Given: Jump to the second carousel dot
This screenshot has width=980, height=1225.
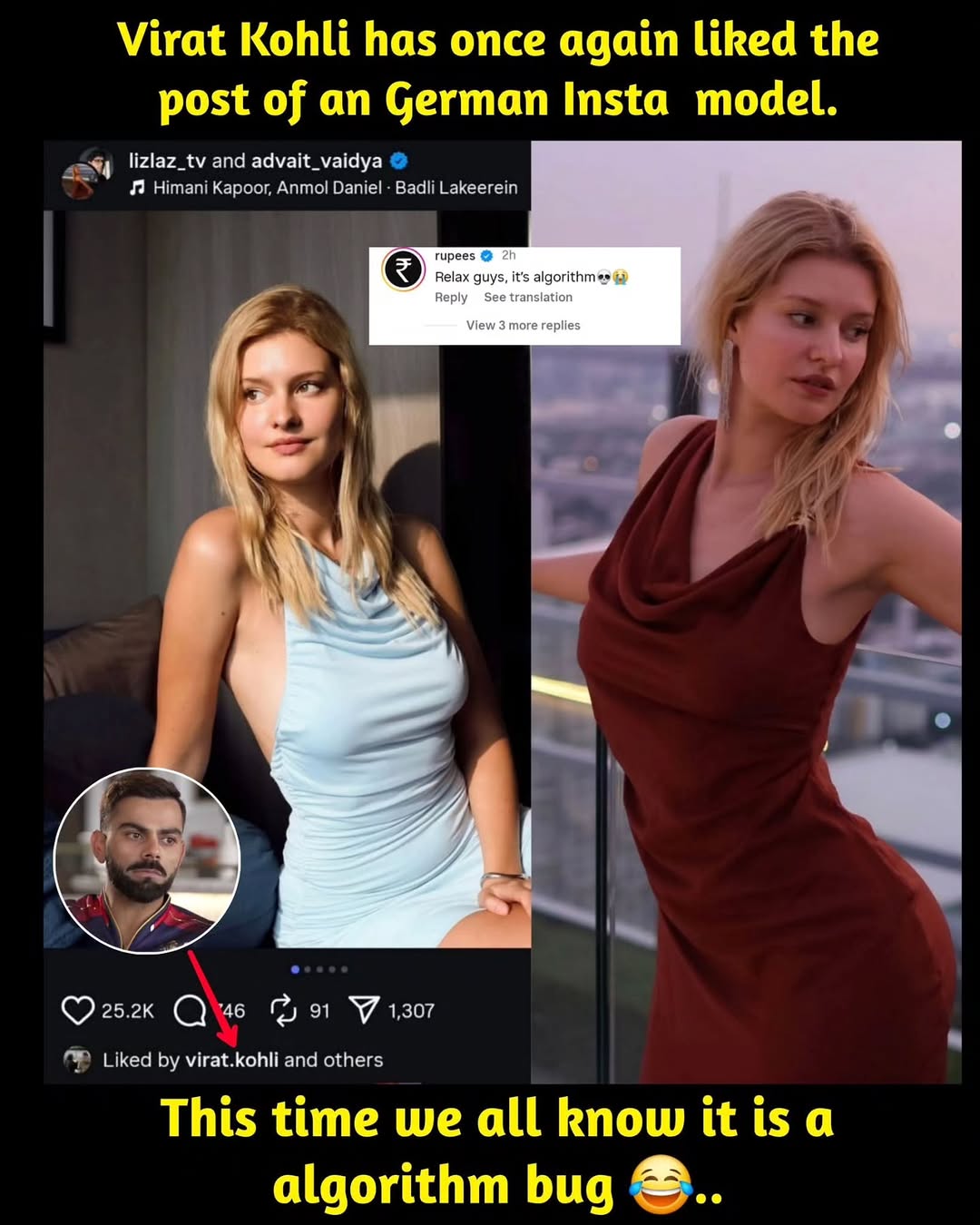Looking at the screenshot, I should pyautogui.click(x=308, y=969).
